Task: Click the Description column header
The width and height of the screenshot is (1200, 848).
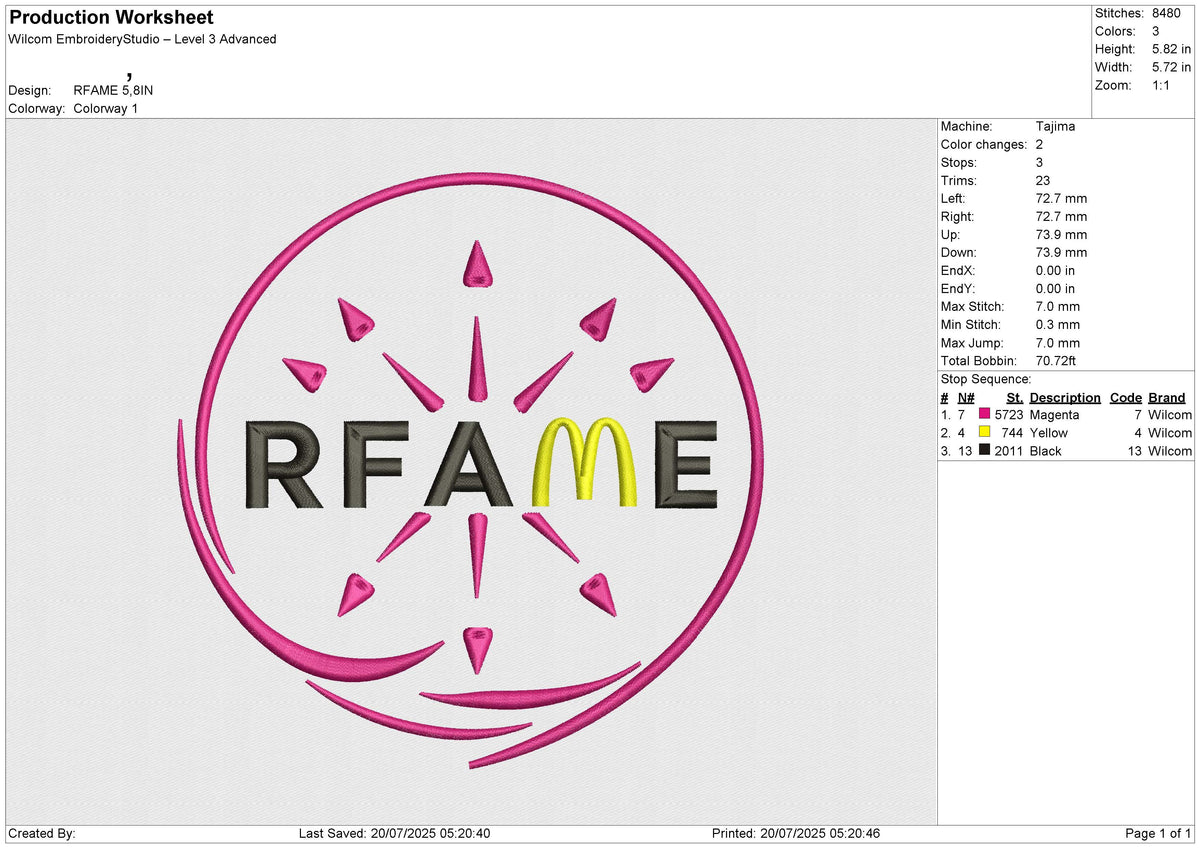Action: click(1065, 397)
